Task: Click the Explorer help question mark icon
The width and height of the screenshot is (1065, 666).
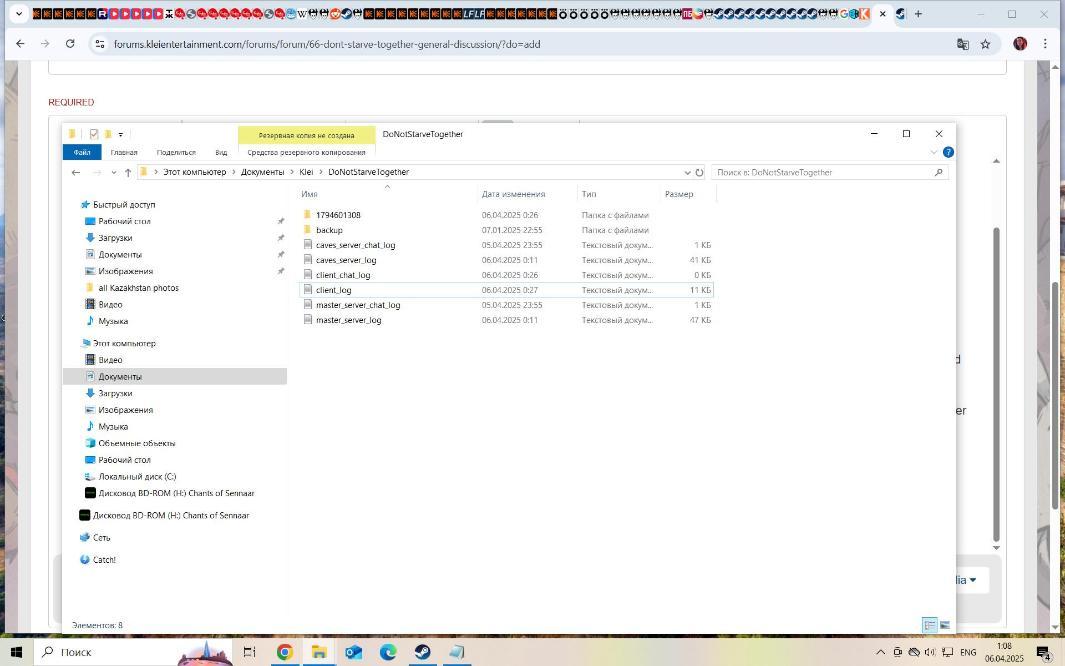Action: (x=948, y=152)
